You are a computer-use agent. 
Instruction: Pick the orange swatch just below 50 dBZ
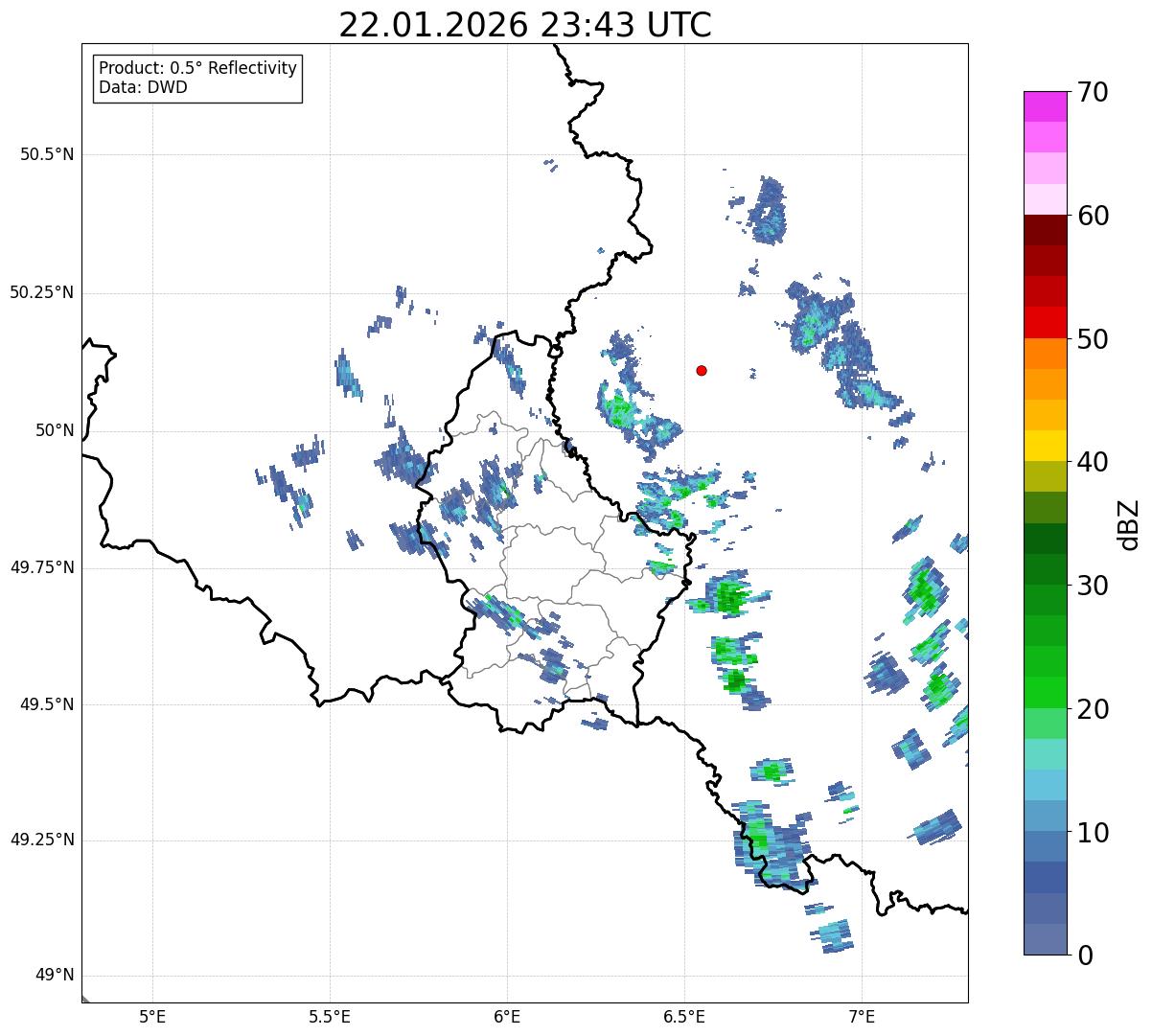click(x=1045, y=354)
